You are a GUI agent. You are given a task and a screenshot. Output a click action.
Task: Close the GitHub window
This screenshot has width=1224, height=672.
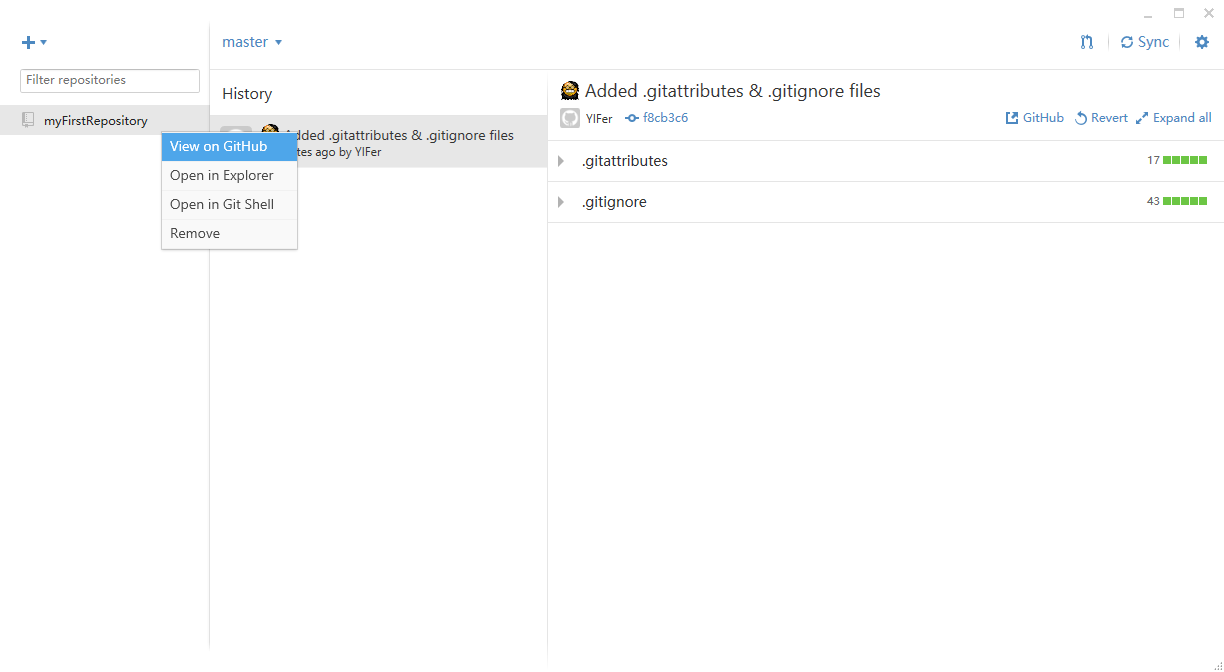1209,13
